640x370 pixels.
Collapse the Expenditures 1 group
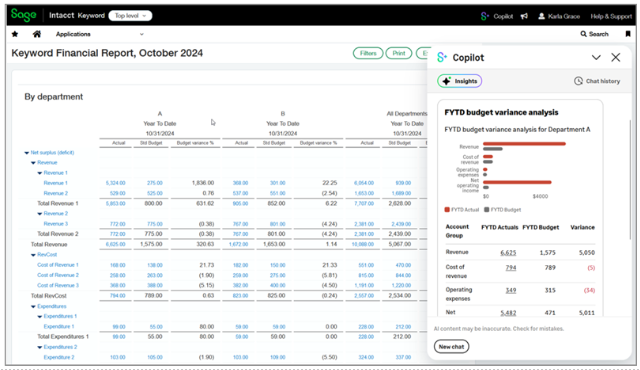click(x=40, y=316)
